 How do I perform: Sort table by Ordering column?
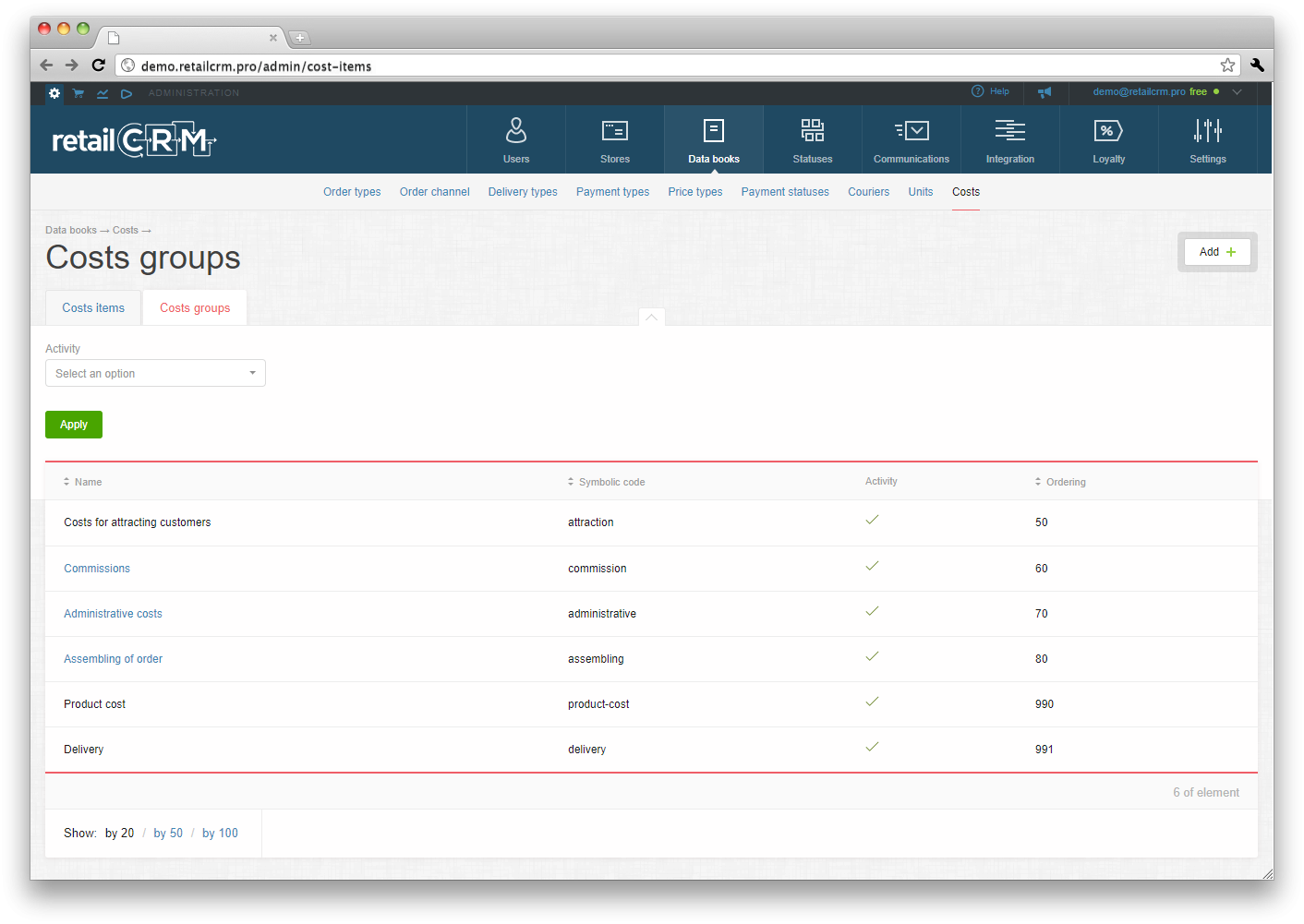pyautogui.click(x=1060, y=482)
